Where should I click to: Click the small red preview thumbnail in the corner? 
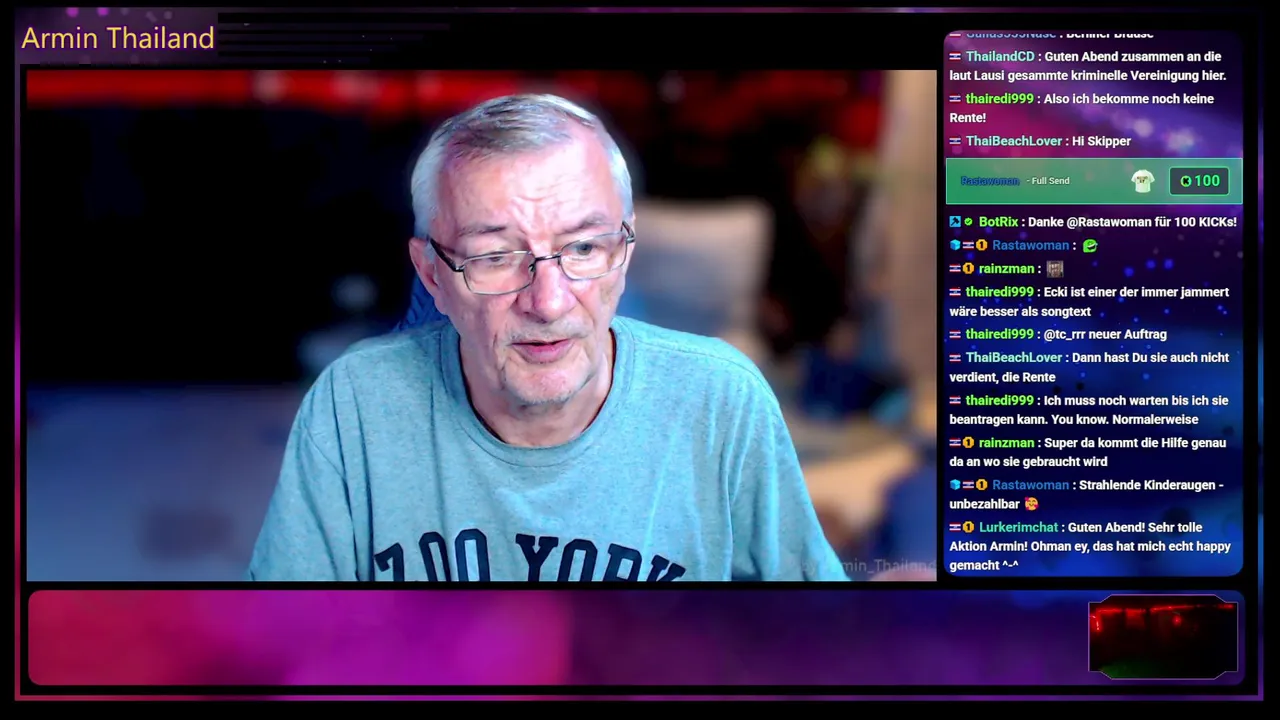coord(1163,637)
